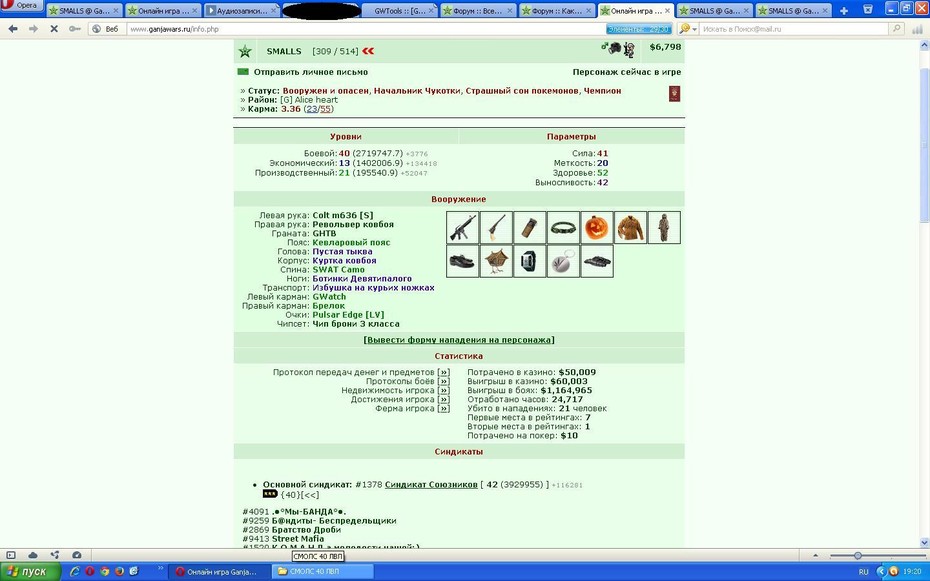930x581 pixels.
Task: Launch Chrome from the quick launch bar
Action: click(104, 572)
